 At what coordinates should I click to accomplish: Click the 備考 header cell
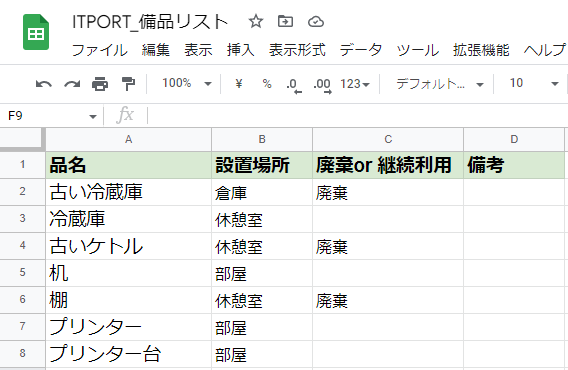[514, 165]
